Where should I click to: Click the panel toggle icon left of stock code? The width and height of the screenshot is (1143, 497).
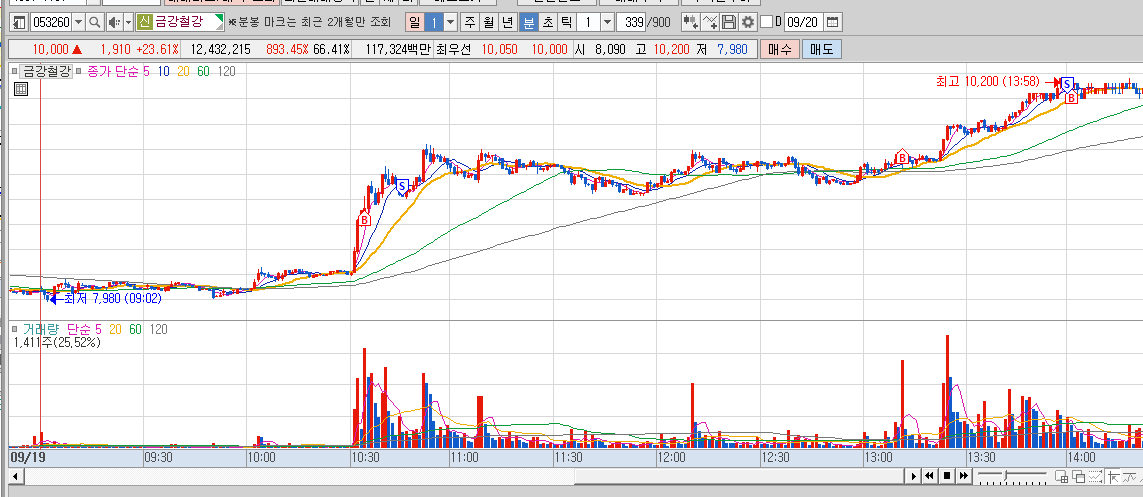pos(20,23)
